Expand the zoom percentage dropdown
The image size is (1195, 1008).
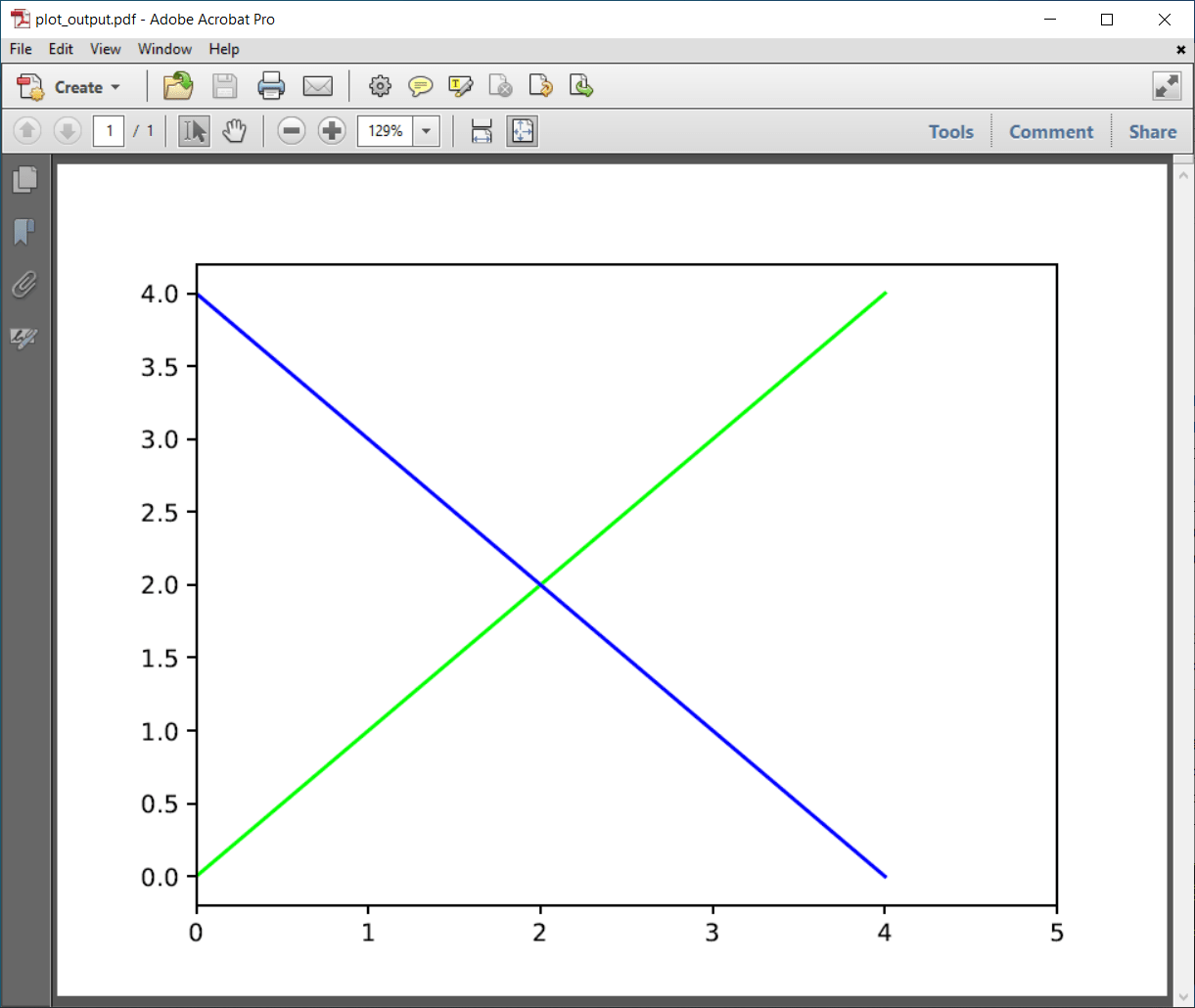point(425,130)
